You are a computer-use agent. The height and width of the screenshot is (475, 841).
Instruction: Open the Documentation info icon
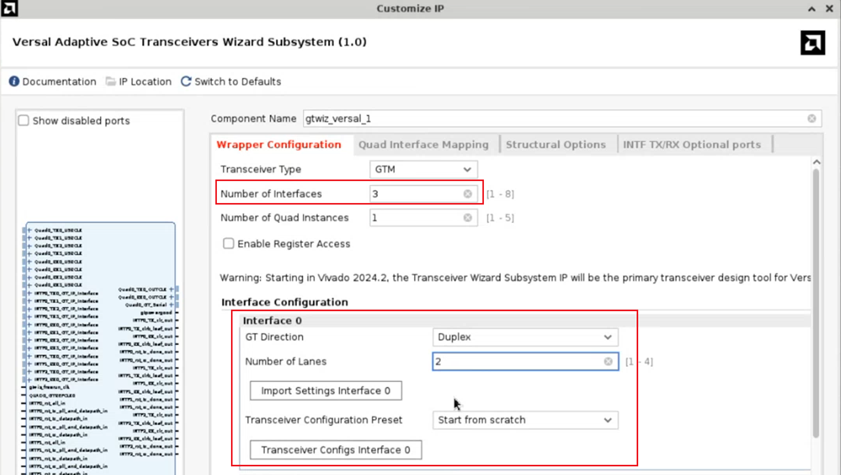pos(14,81)
